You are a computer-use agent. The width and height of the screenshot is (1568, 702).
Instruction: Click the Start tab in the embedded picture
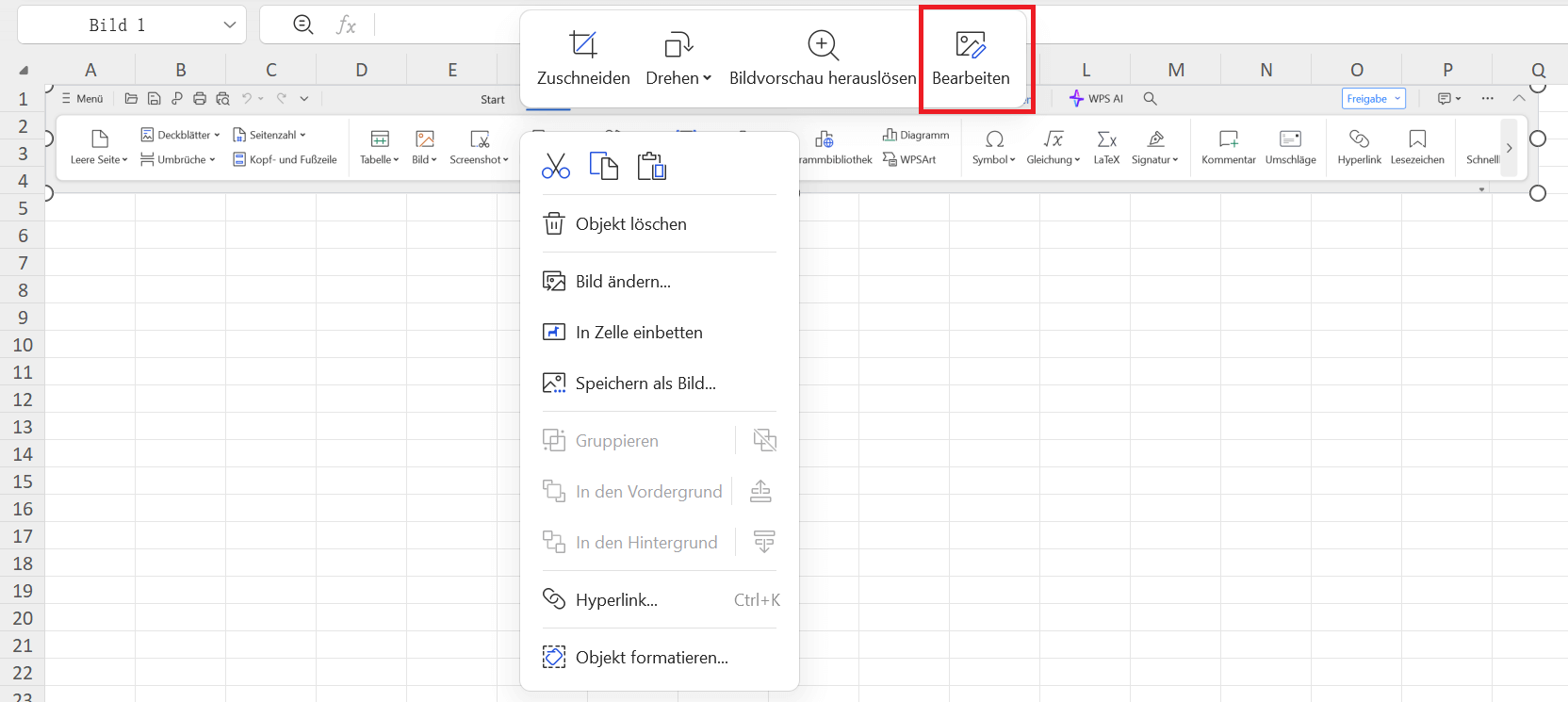493,99
